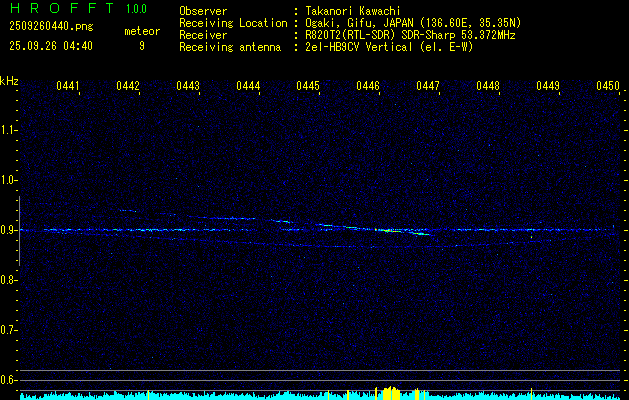Select the 0443 time marker

[x=188, y=87]
